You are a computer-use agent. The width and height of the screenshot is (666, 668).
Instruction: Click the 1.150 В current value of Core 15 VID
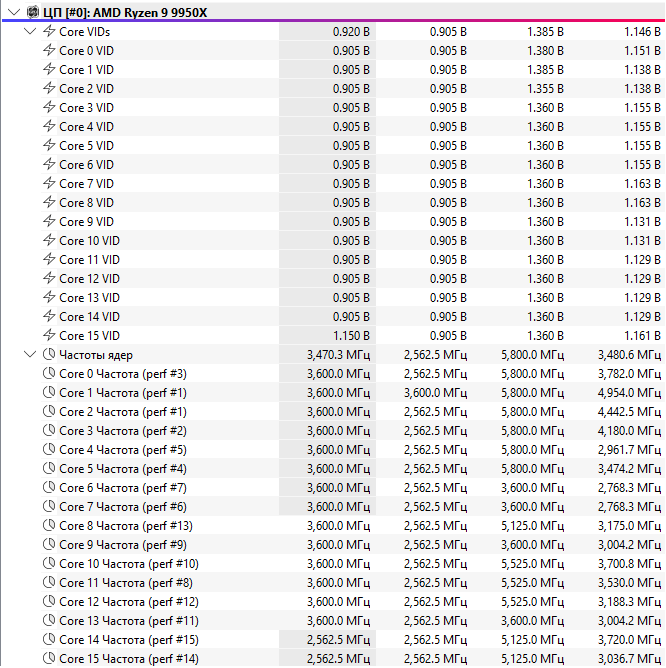pyautogui.click(x=351, y=336)
